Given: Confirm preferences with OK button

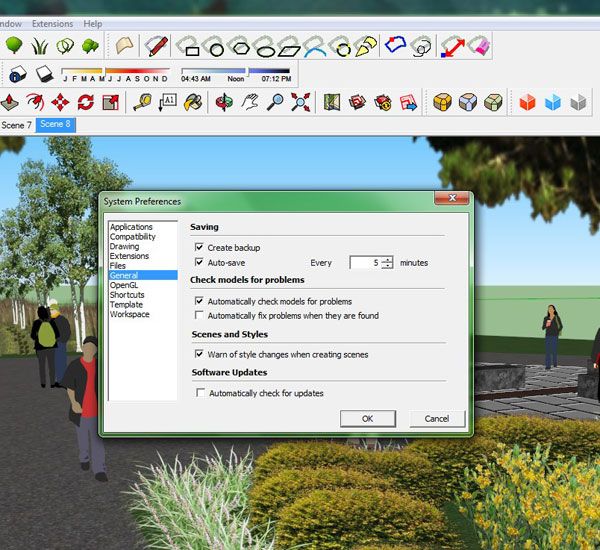Looking at the screenshot, I should click(x=367, y=418).
